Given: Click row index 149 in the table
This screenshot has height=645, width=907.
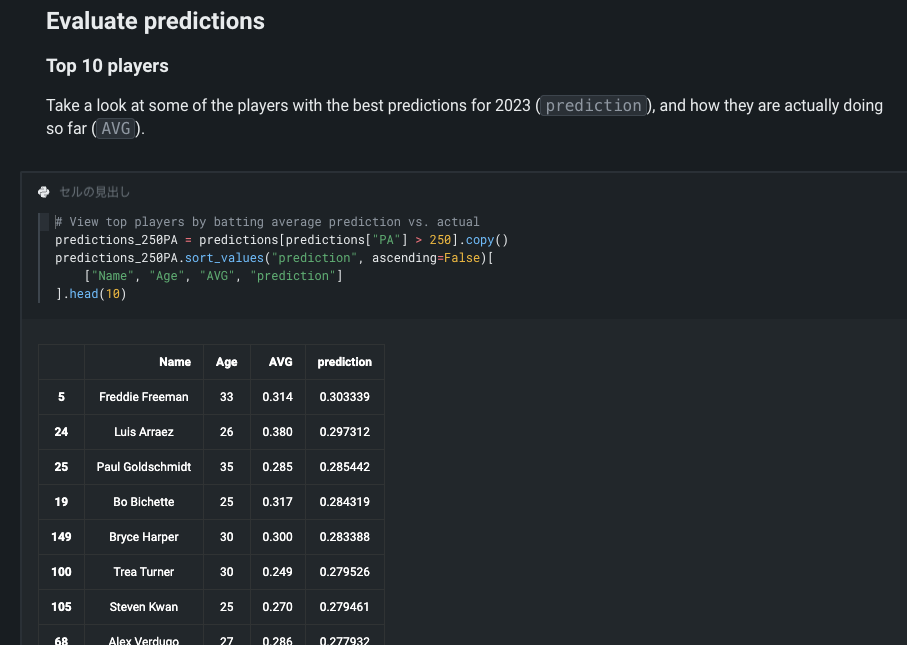Looking at the screenshot, I should [61, 537].
